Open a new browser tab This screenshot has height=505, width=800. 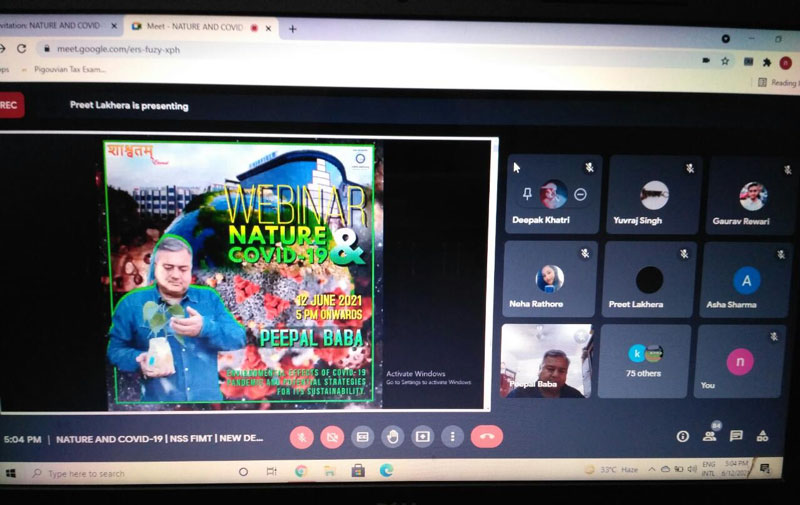click(292, 29)
